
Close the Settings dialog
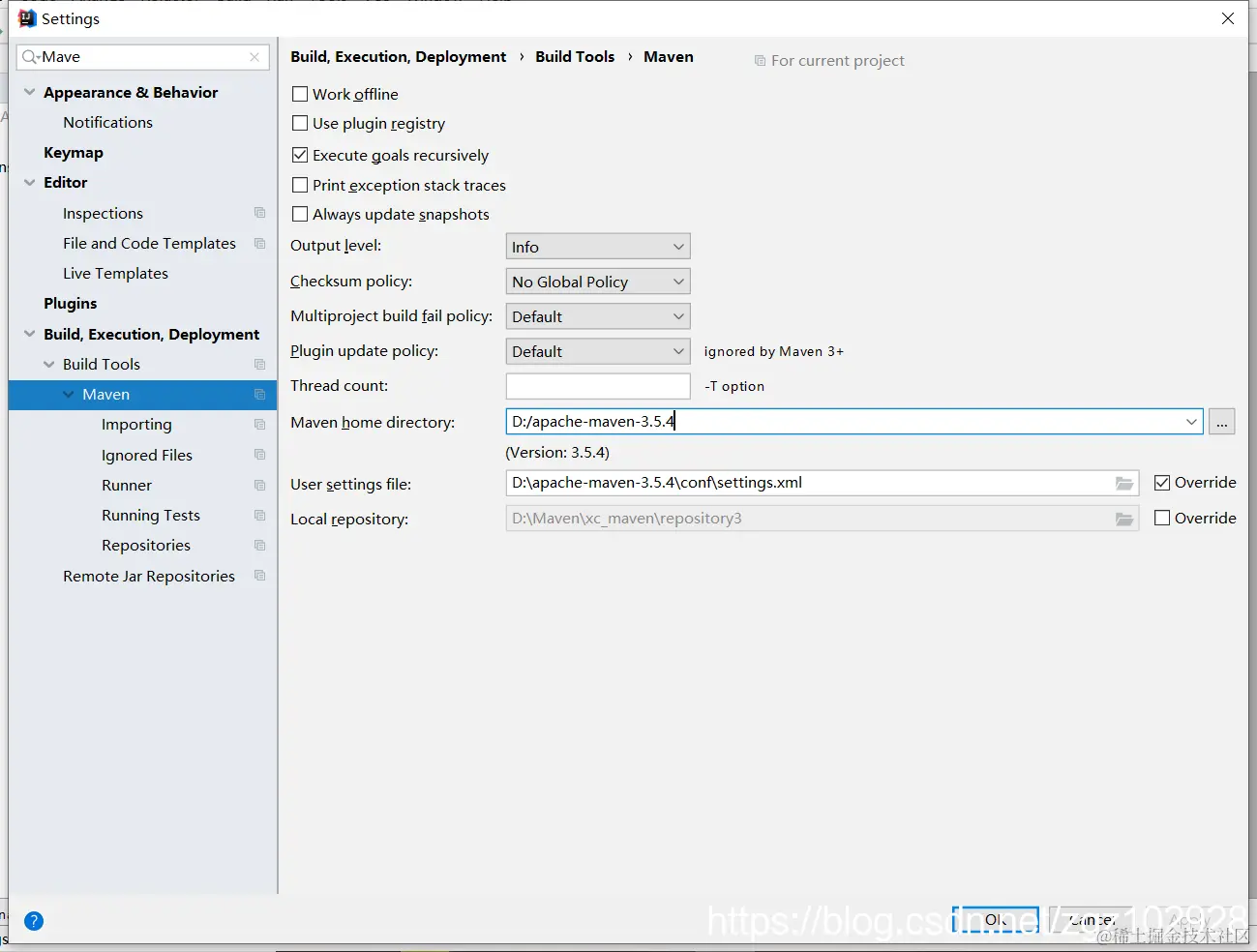point(1228,18)
